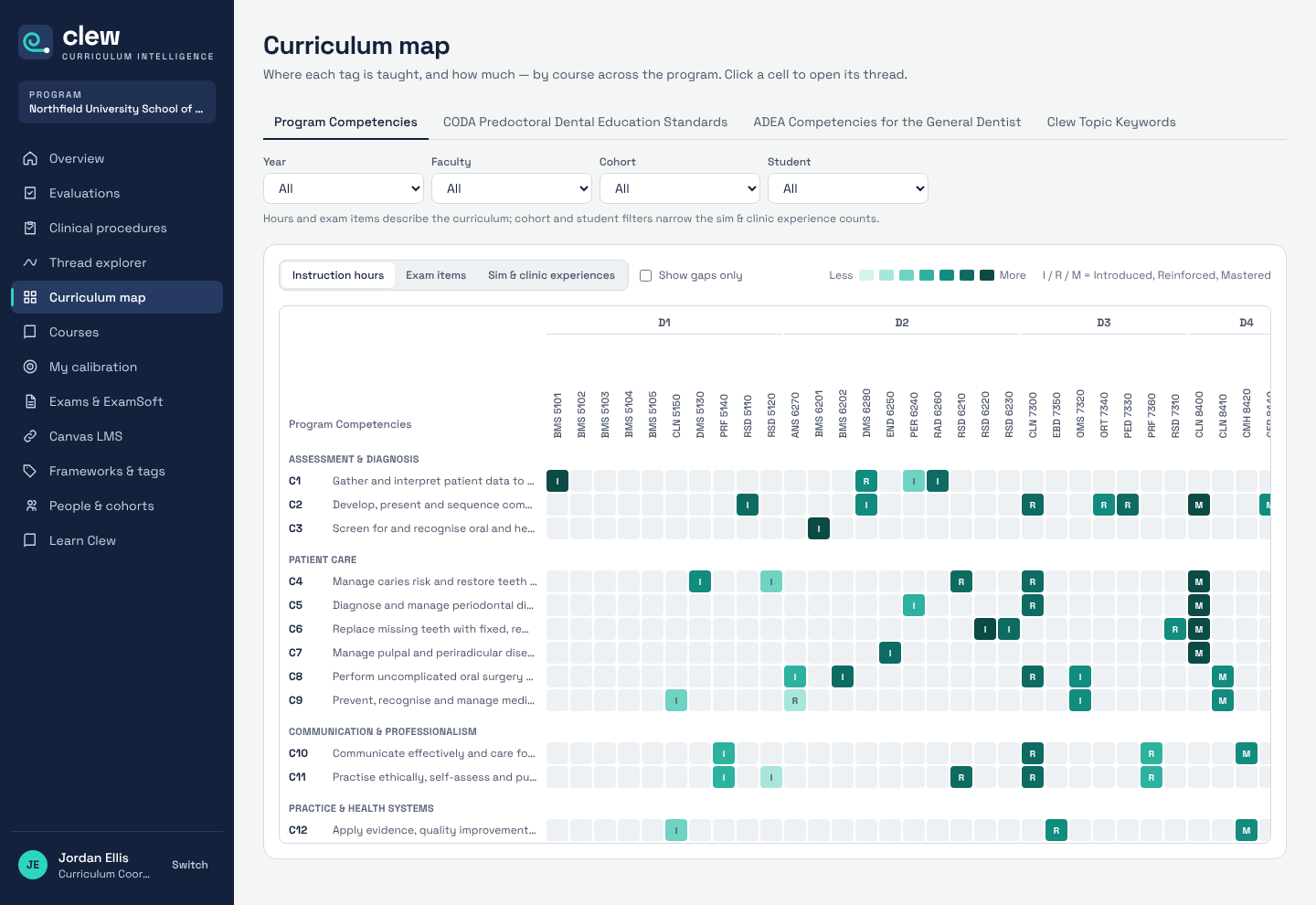The image size is (1316, 905).
Task: Click the Evaluations checkbox icon in sidebar
Action: (x=30, y=193)
